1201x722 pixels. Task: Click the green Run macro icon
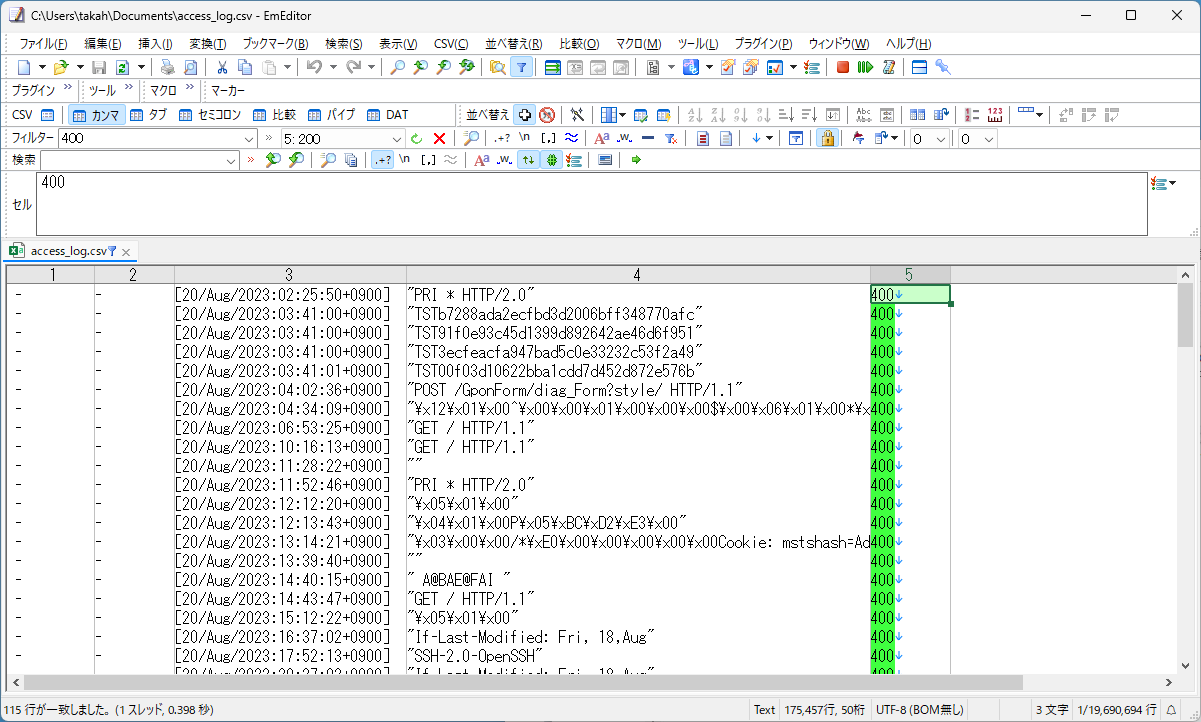pyautogui.click(x=865, y=67)
